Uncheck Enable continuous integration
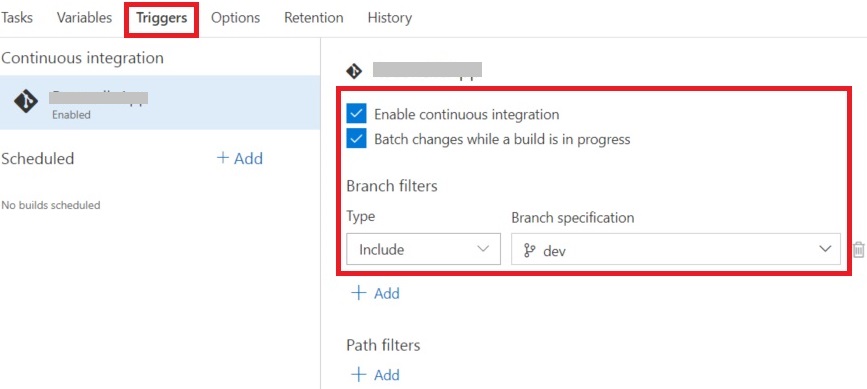The image size is (867, 389). click(x=357, y=114)
